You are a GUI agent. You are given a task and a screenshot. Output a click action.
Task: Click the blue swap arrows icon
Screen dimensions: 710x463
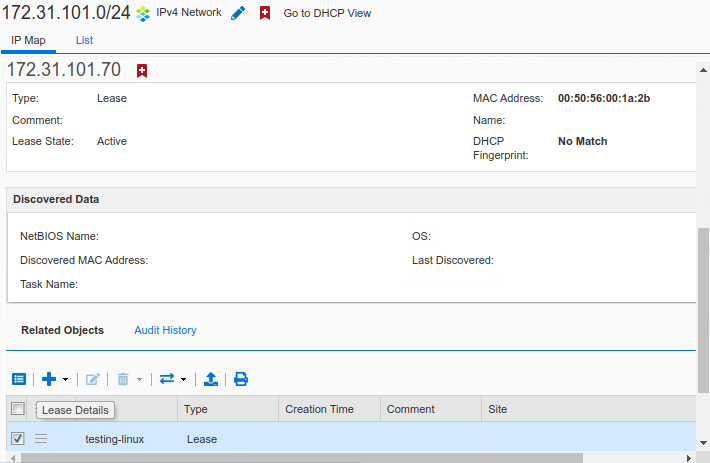point(167,379)
